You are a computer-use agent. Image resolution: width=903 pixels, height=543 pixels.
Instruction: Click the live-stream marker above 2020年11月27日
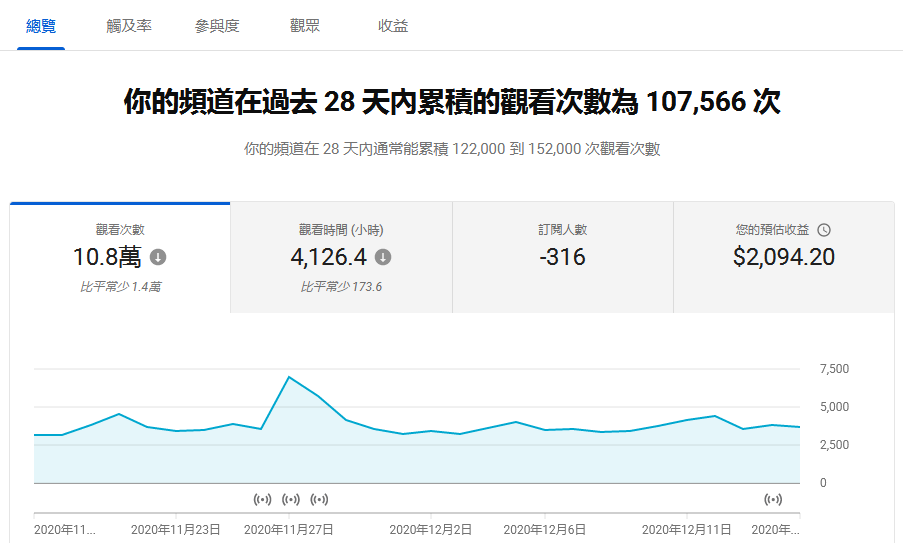point(291,499)
